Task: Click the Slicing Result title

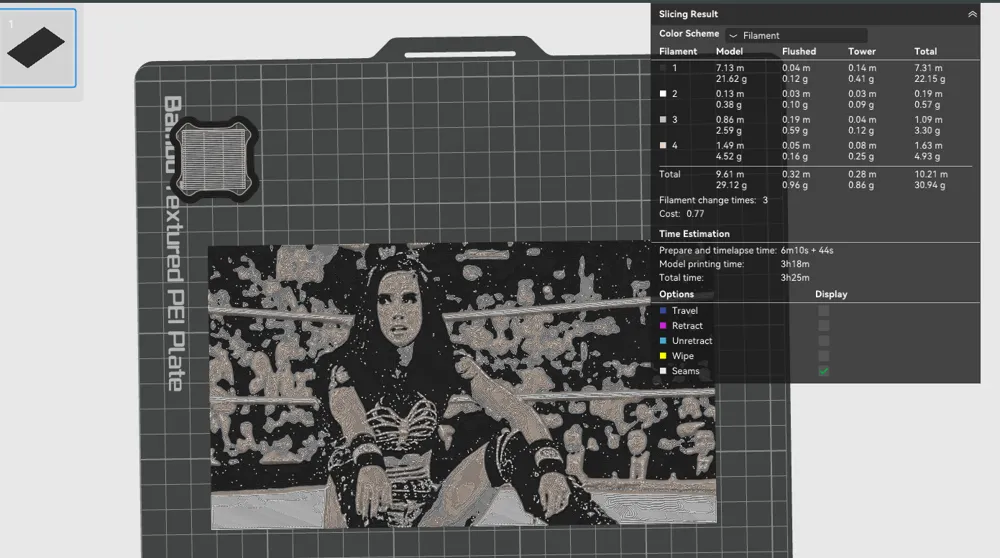Action: click(x=688, y=14)
